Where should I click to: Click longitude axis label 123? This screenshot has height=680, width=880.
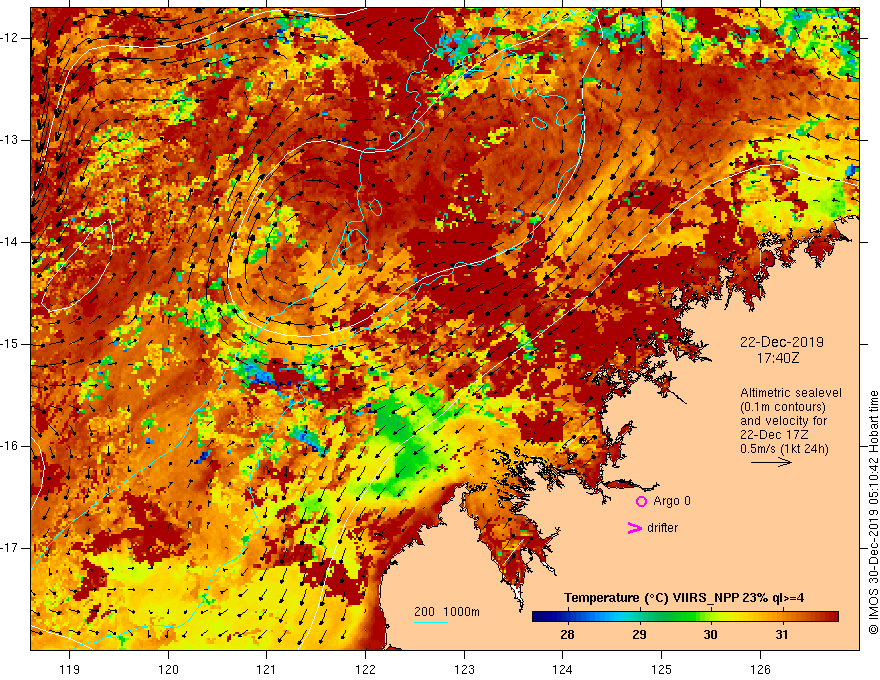tap(464, 669)
